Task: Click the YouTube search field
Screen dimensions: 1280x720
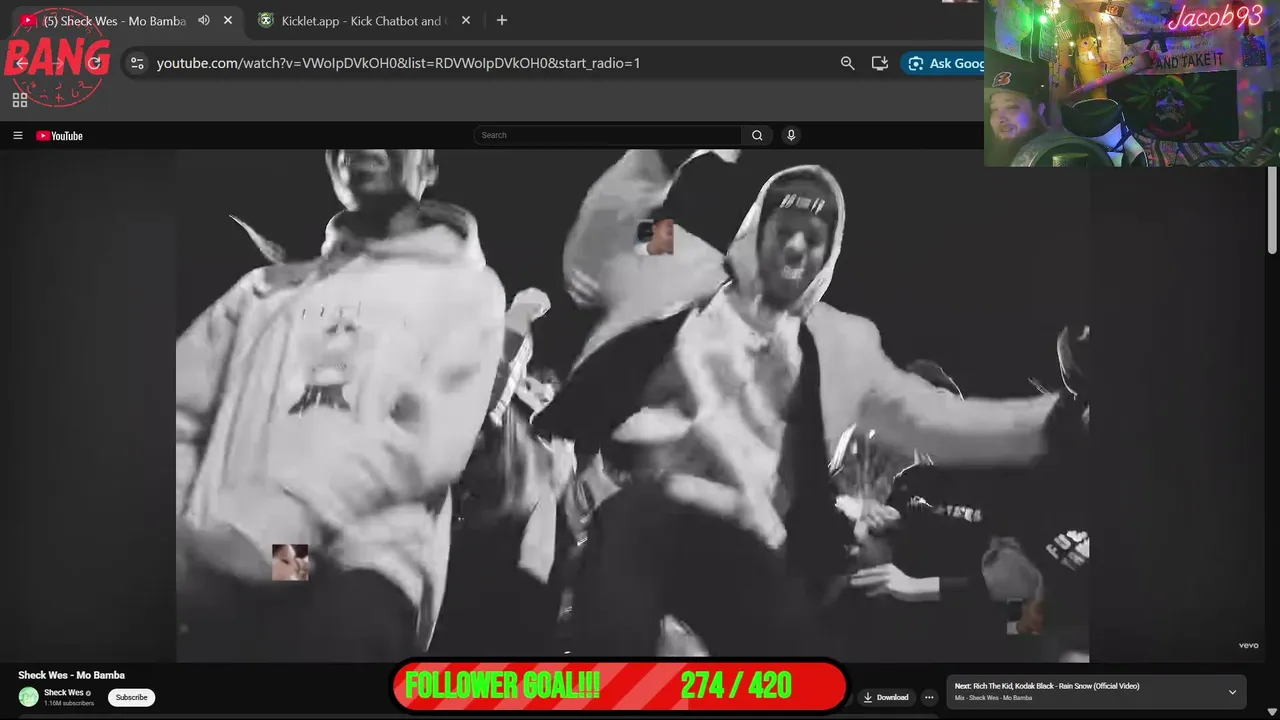Action: [x=607, y=135]
